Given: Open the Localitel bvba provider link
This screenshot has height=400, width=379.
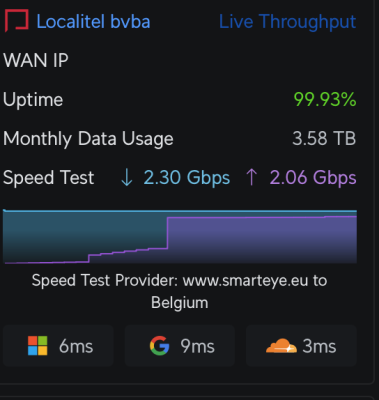Looking at the screenshot, I should (x=93, y=22).
